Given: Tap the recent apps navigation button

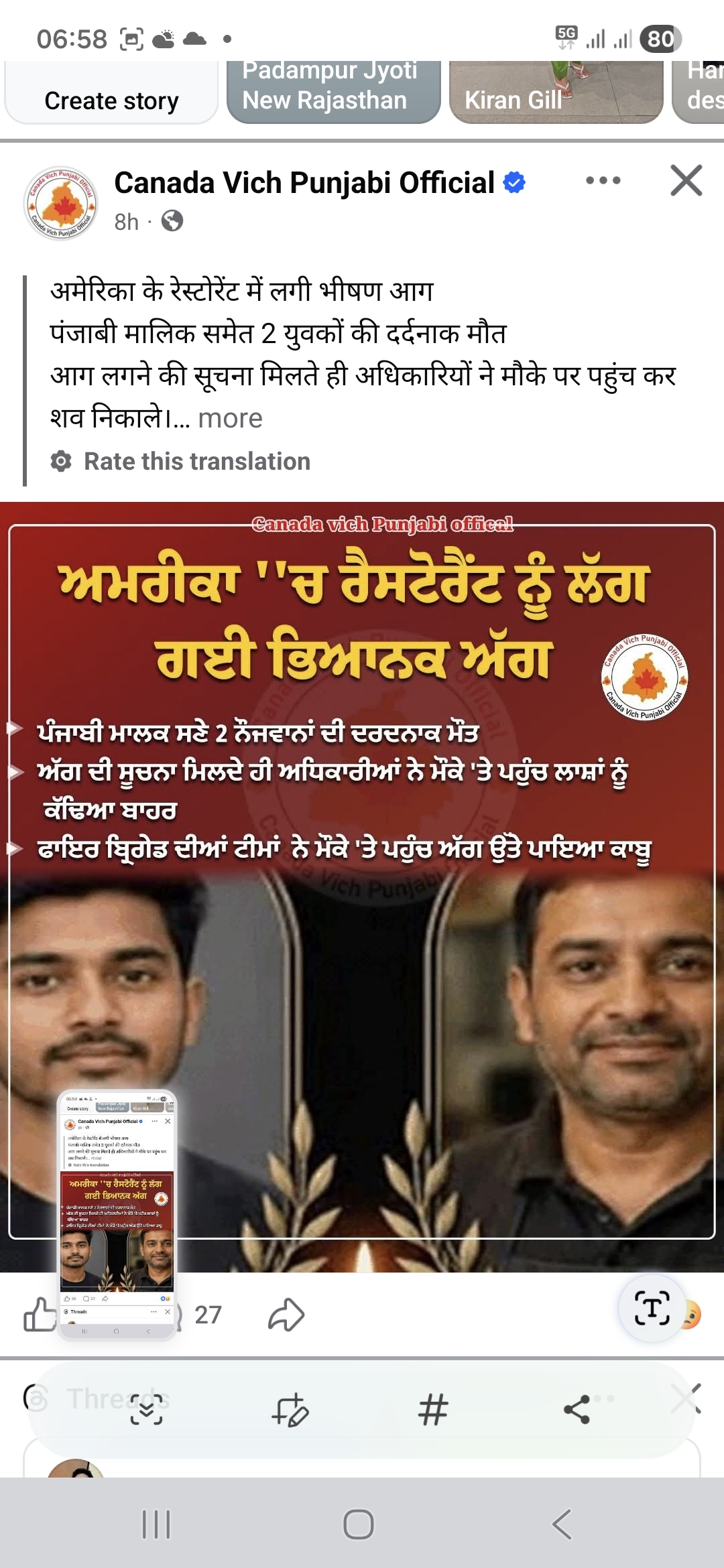Looking at the screenshot, I should (156, 1524).
